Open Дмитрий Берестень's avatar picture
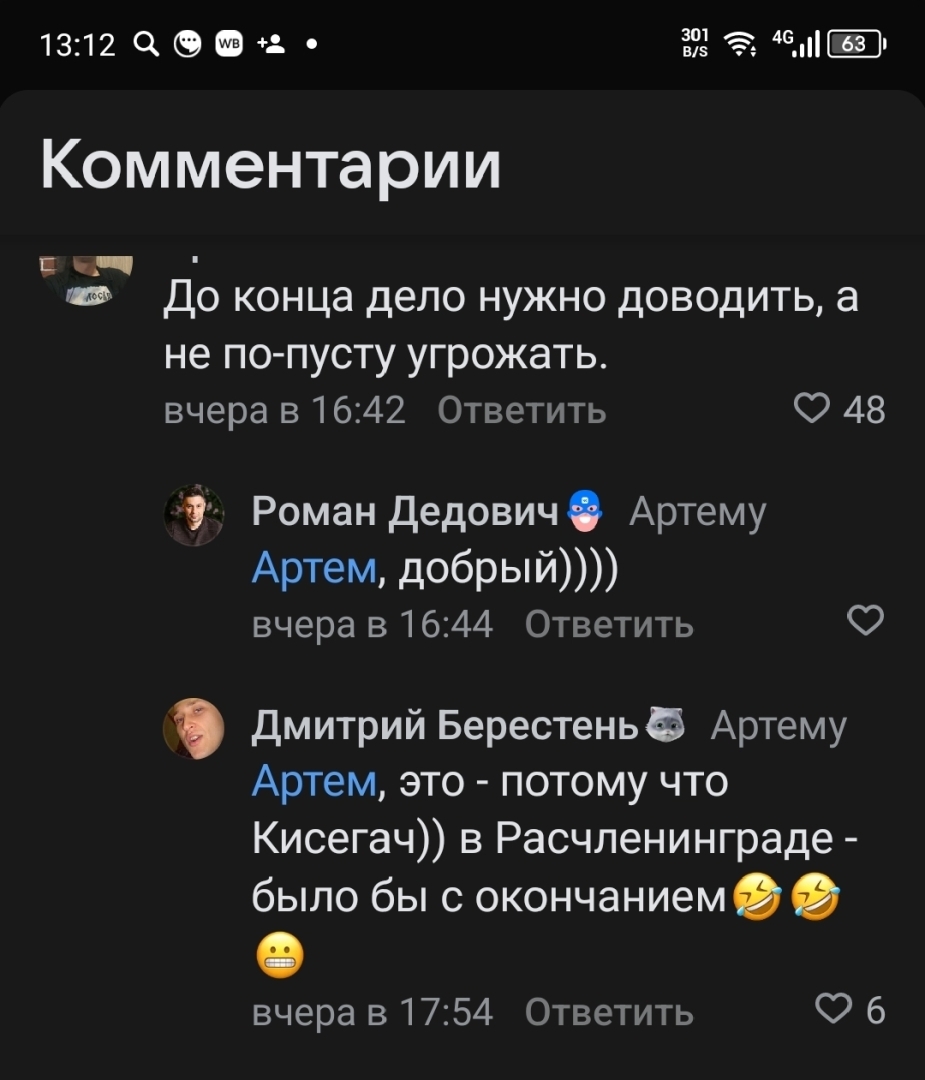Screen dimensions: 925x1080 pyautogui.click(x=193, y=728)
